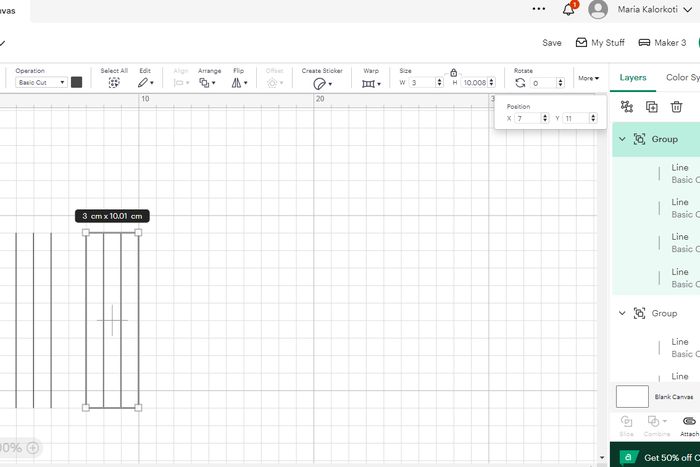Click the Position Y field
The width and height of the screenshot is (700, 467).
(576, 118)
